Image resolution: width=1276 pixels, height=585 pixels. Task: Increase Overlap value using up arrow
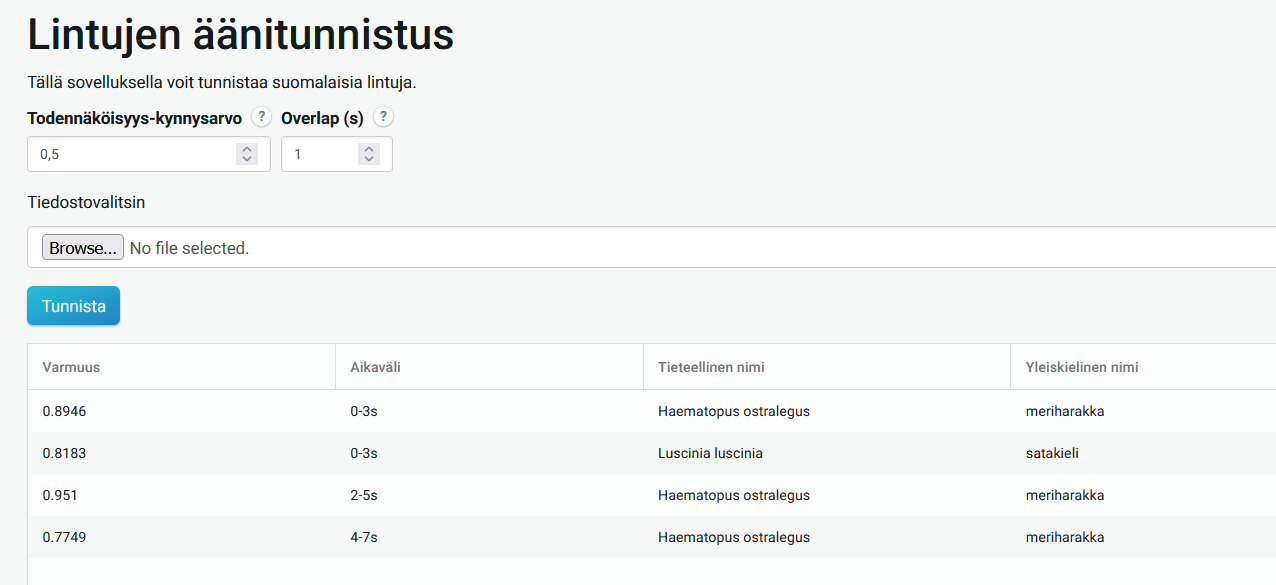(369, 149)
